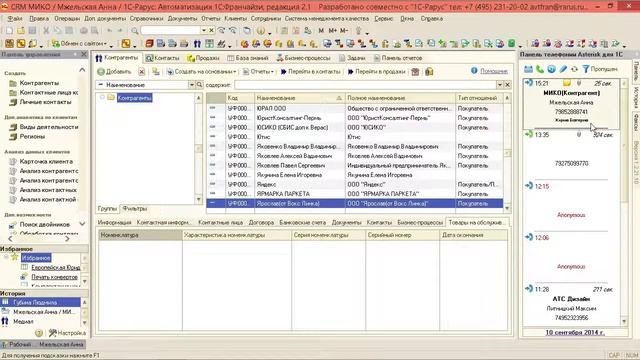The height and width of the screenshot is (360, 640).
Task: Switch to the Задачи tab
Action: (352, 58)
